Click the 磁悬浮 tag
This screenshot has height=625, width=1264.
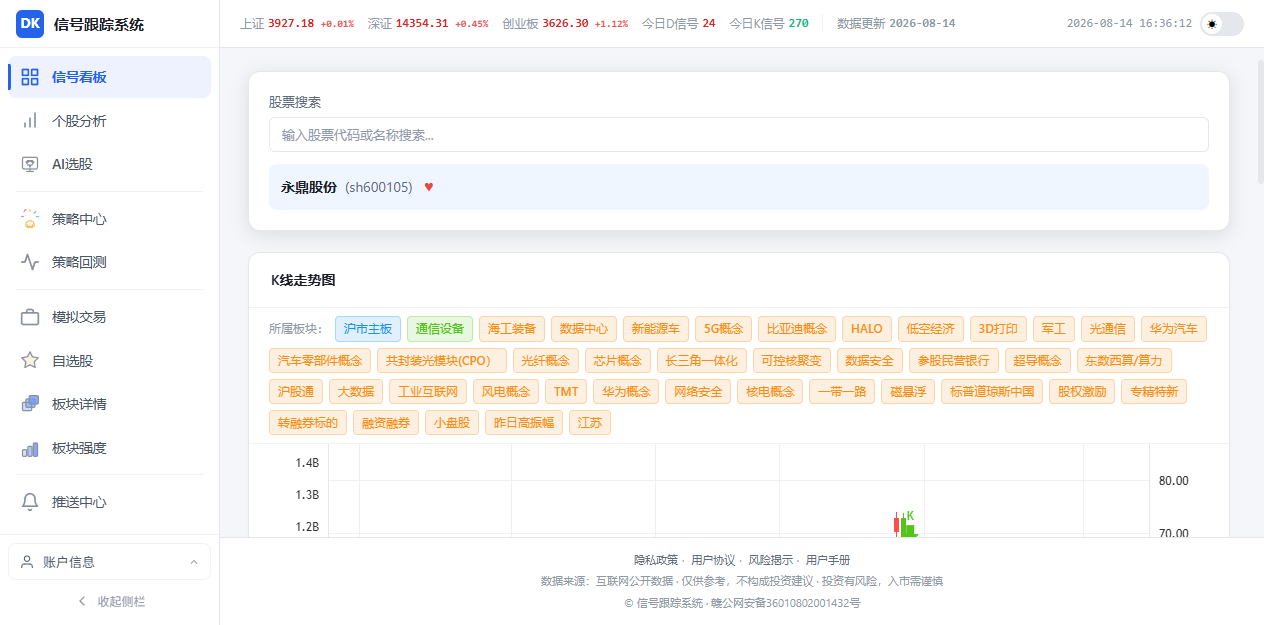(908, 392)
